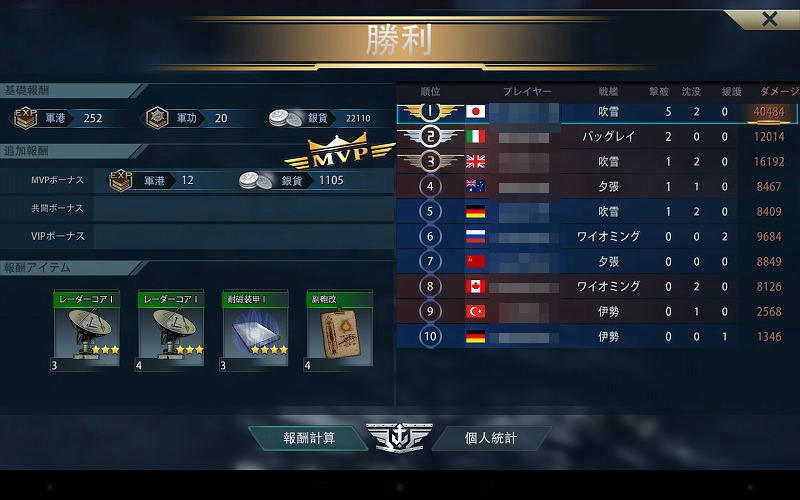
Task: Click the rank 2 silver winged medal
Action: (x=430, y=136)
